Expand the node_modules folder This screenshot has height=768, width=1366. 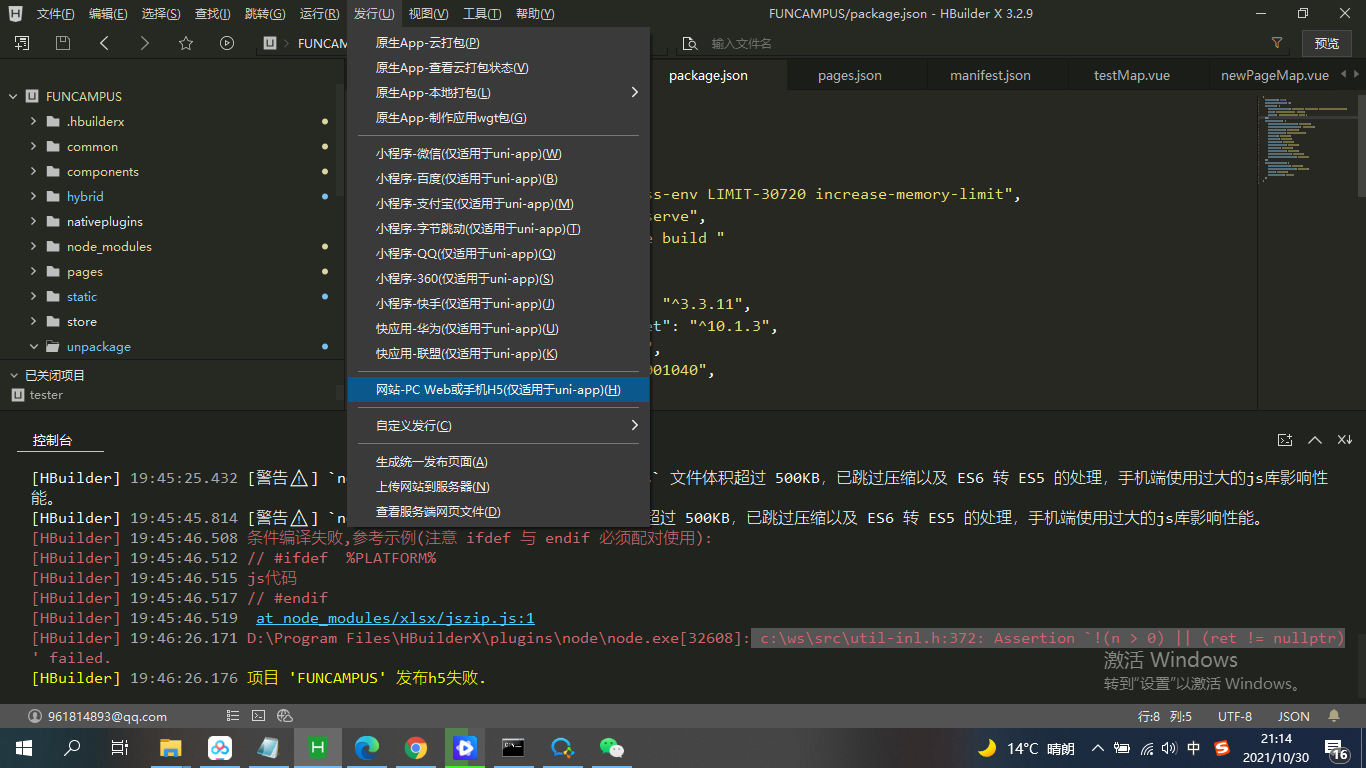coord(33,247)
